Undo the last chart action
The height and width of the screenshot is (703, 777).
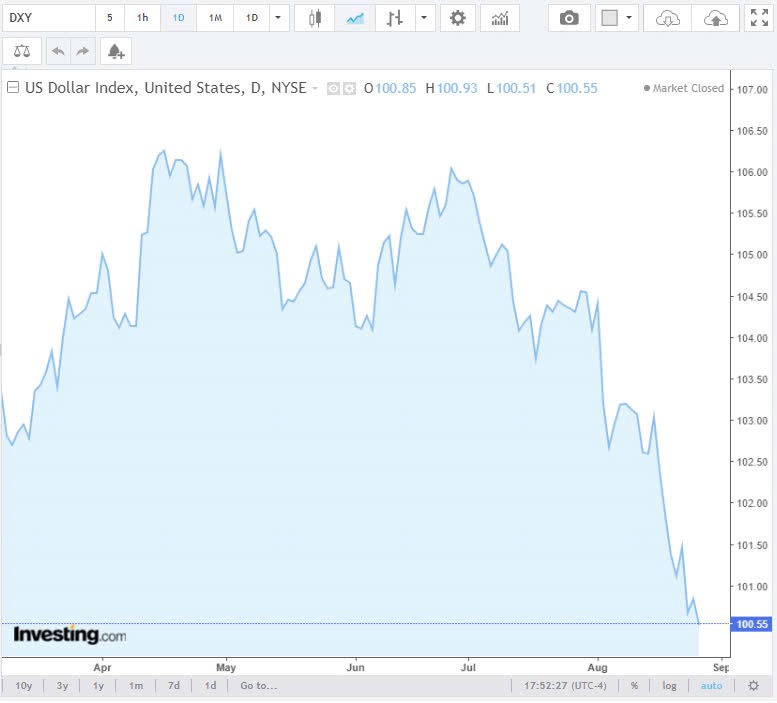(58, 51)
